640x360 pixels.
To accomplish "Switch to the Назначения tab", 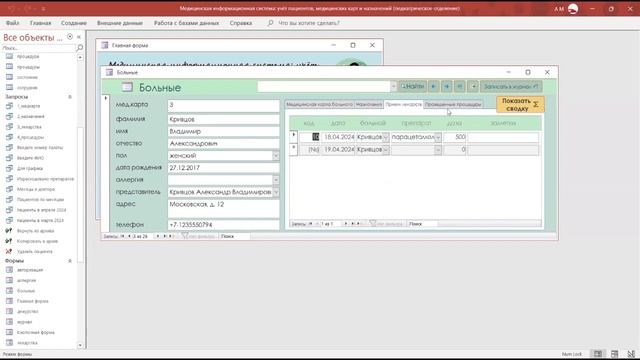I will coord(369,104).
